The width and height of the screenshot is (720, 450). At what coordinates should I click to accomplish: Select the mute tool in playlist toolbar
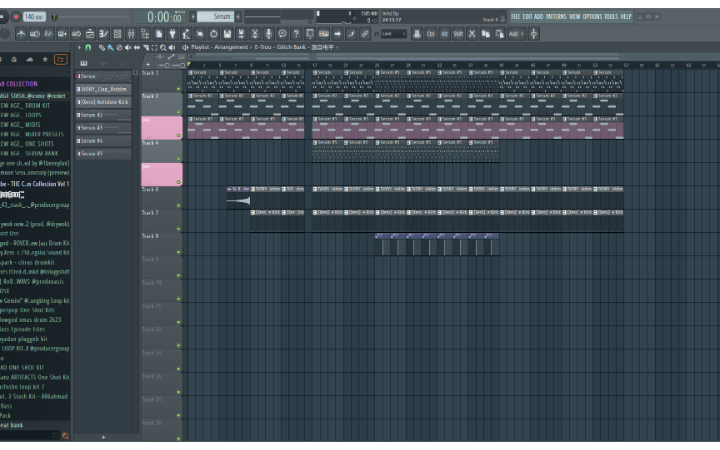[x=128, y=47]
